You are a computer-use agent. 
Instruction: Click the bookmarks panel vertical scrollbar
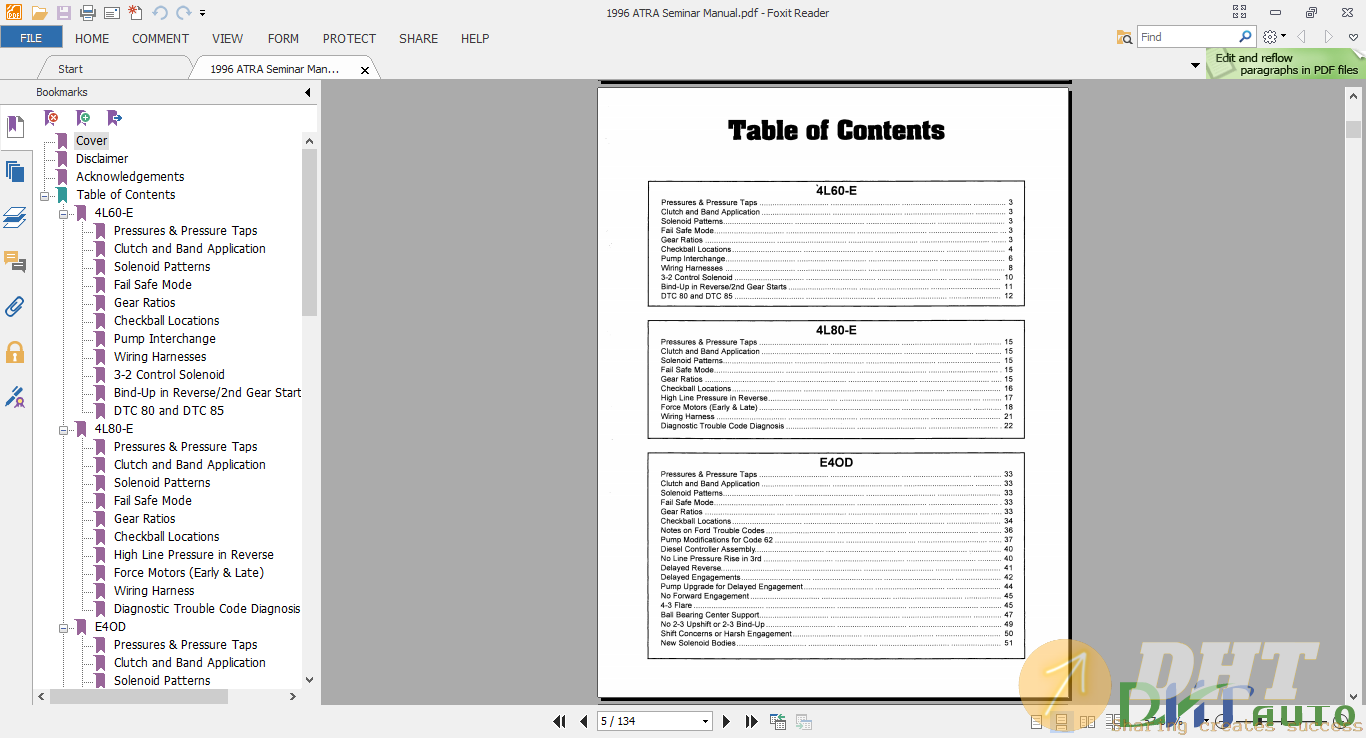pyautogui.click(x=309, y=232)
